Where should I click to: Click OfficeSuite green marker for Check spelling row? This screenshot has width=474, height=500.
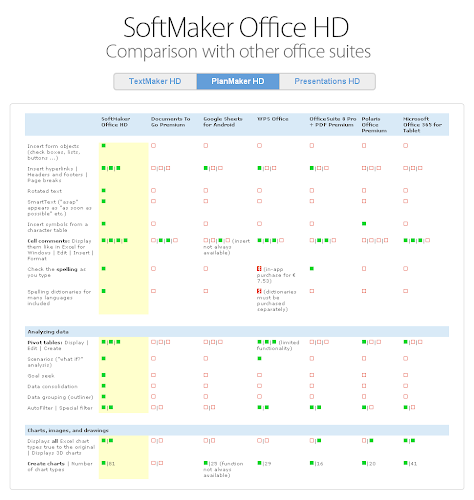312,269
